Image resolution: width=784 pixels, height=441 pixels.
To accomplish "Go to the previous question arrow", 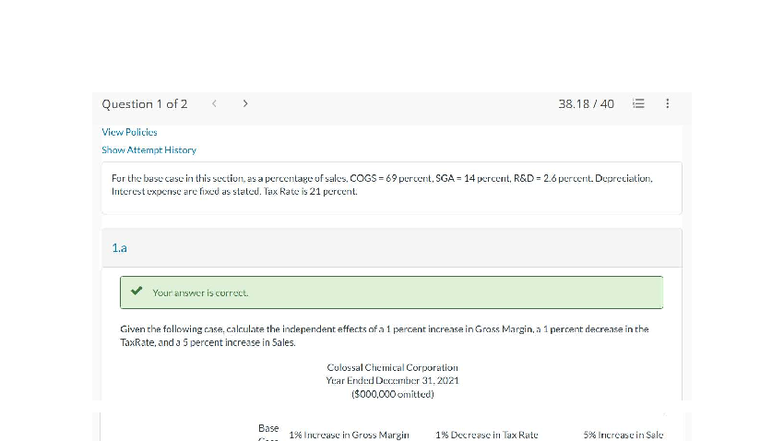I will pos(213,103).
